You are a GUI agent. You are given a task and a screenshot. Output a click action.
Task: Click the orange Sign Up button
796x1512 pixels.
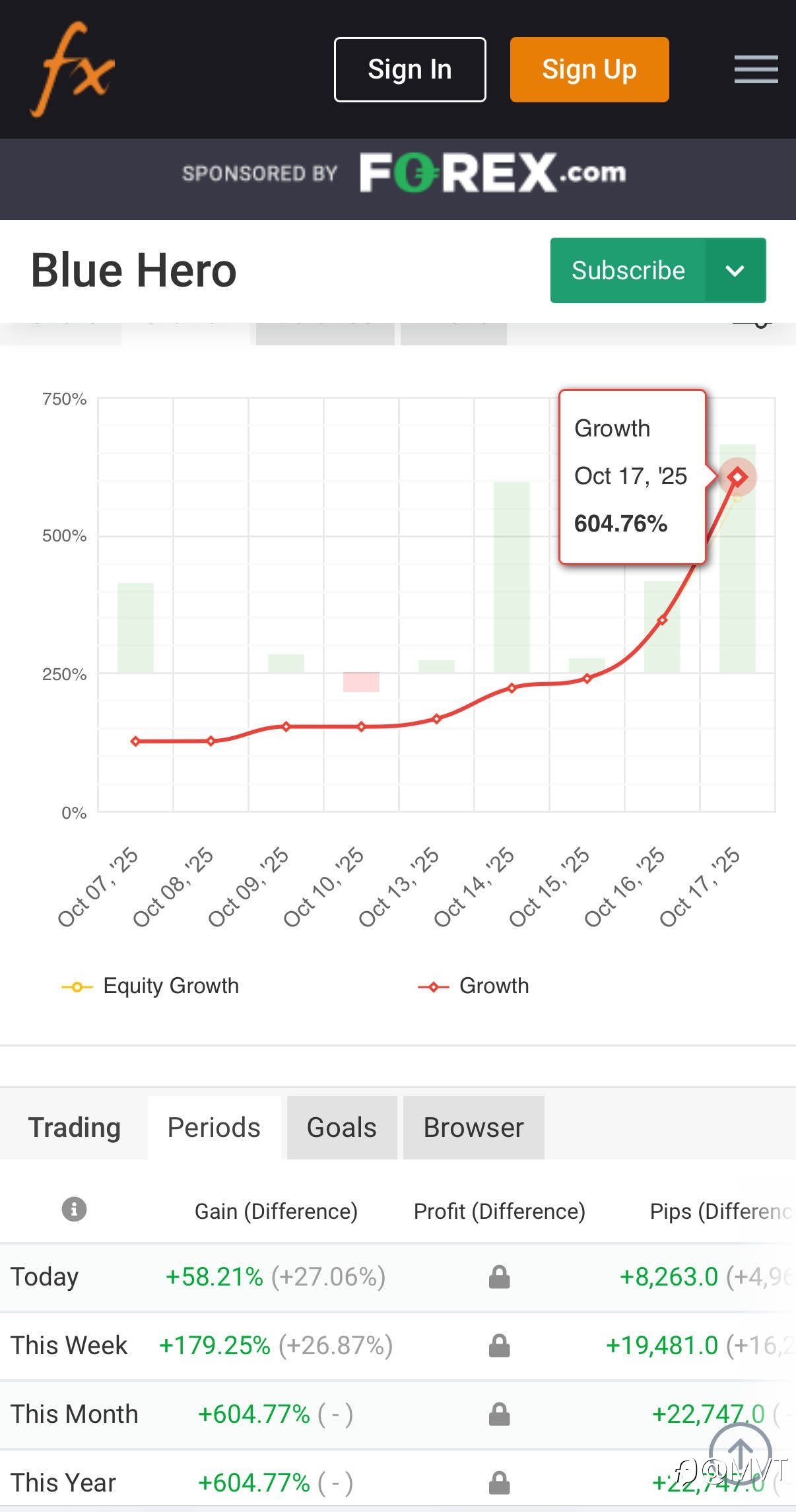(589, 69)
